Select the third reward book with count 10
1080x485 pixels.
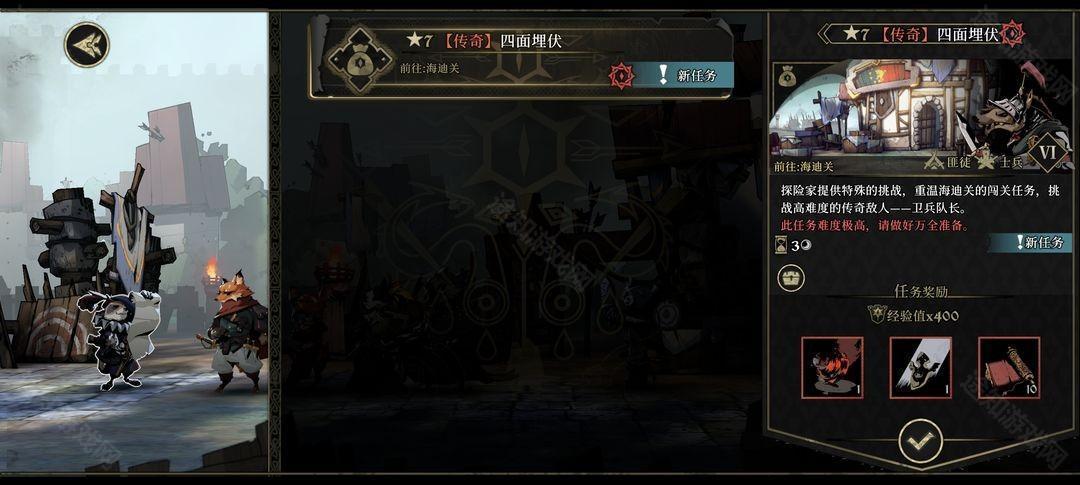(x=1009, y=367)
